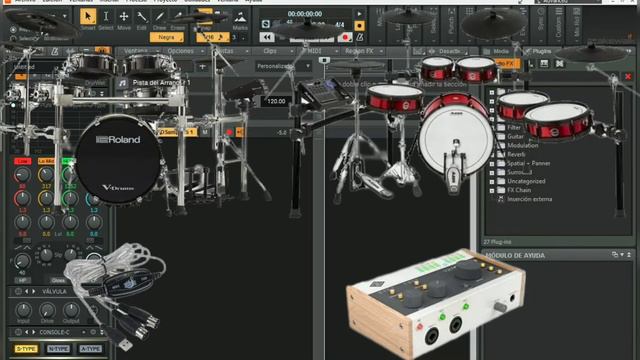Open the Marks module icon
The image size is (640, 360).
[240, 17]
